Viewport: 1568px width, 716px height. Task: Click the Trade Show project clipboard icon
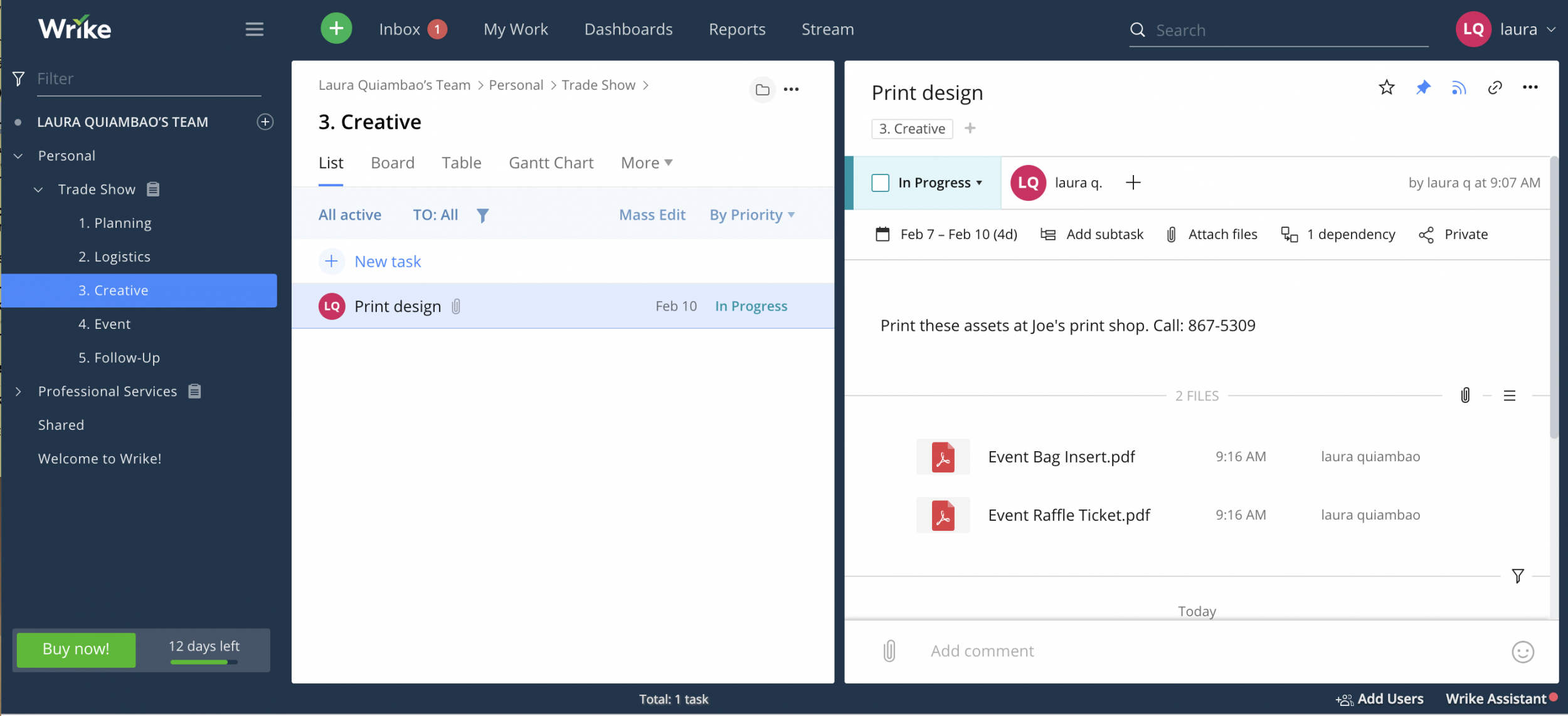pos(153,189)
